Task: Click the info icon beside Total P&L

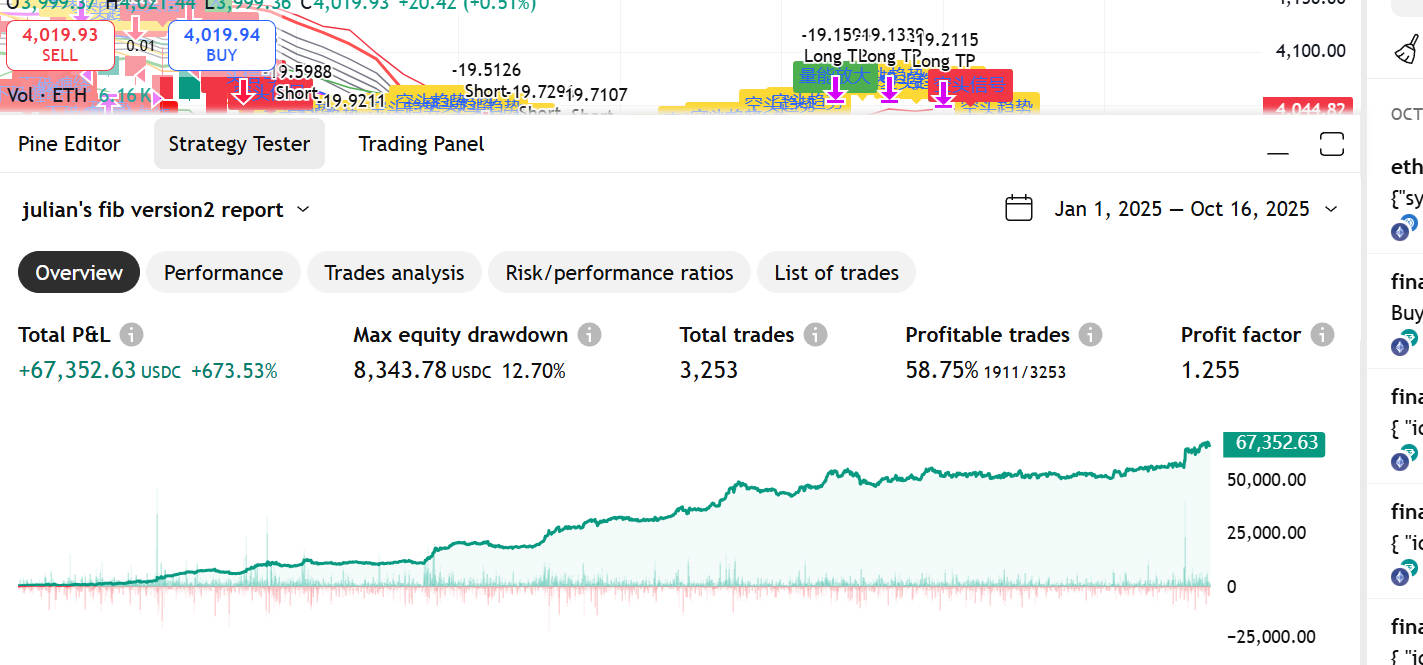Action: pyautogui.click(x=132, y=335)
